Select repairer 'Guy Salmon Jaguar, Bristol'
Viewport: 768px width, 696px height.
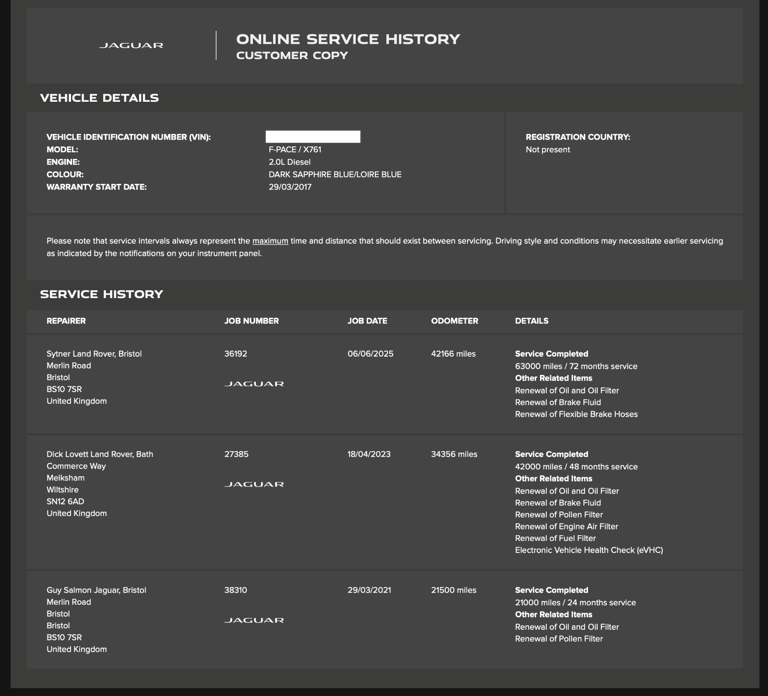pos(96,590)
